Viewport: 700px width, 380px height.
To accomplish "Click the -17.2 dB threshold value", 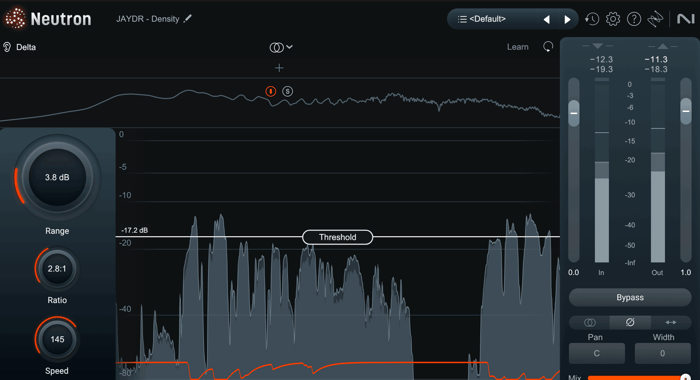I will point(134,230).
